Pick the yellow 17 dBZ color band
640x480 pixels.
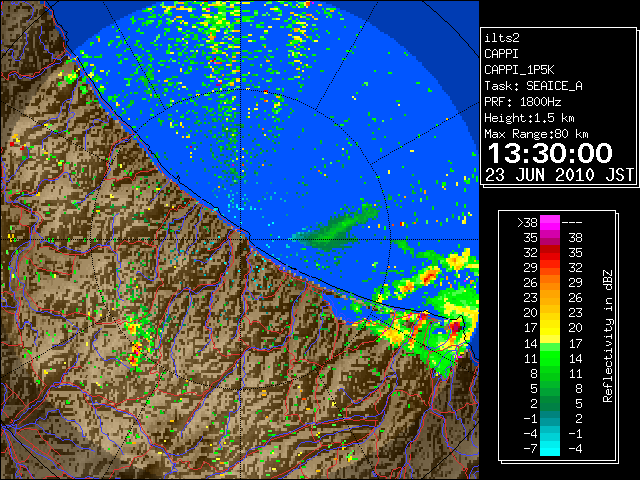550,328
